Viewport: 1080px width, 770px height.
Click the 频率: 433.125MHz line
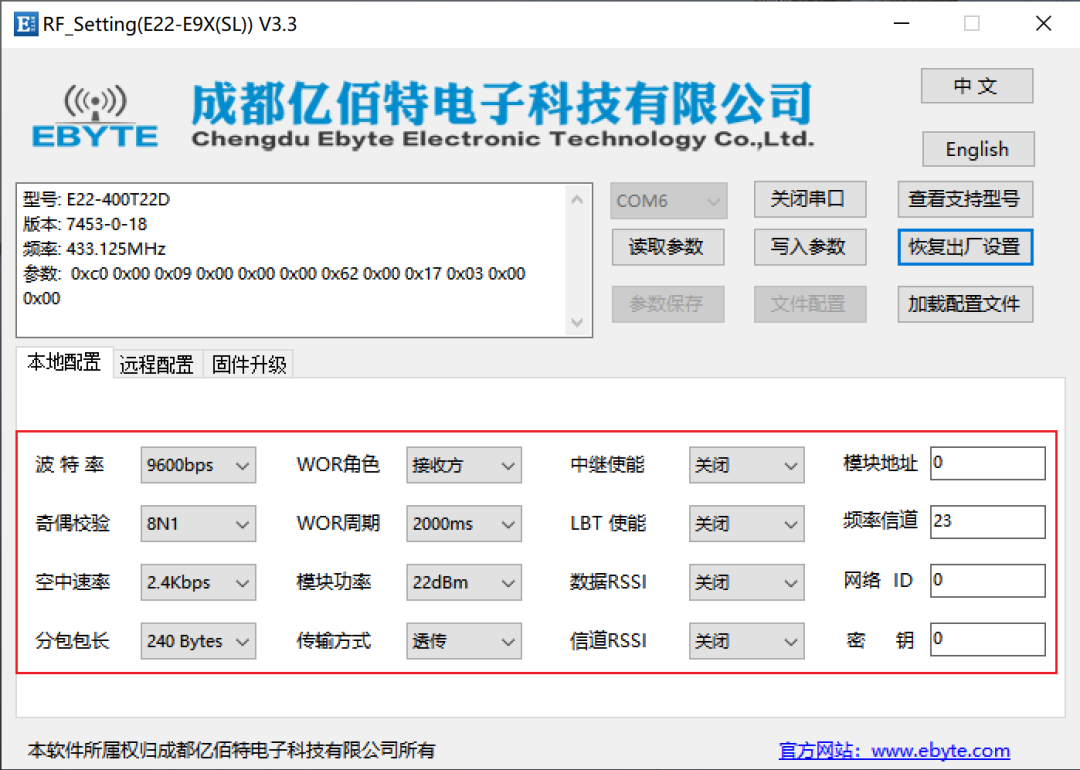pyautogui.click(x=94, y=249)
